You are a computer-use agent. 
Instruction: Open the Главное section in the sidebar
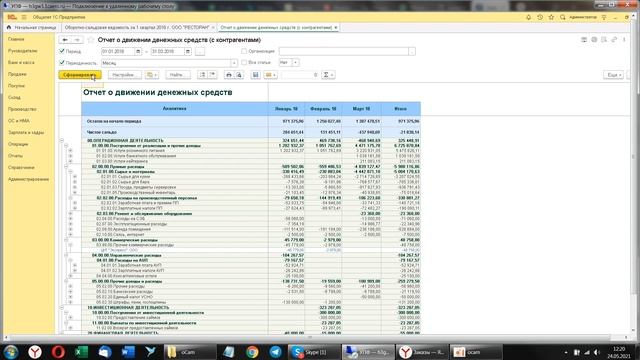pyautogui.click(x=16, y=39)
